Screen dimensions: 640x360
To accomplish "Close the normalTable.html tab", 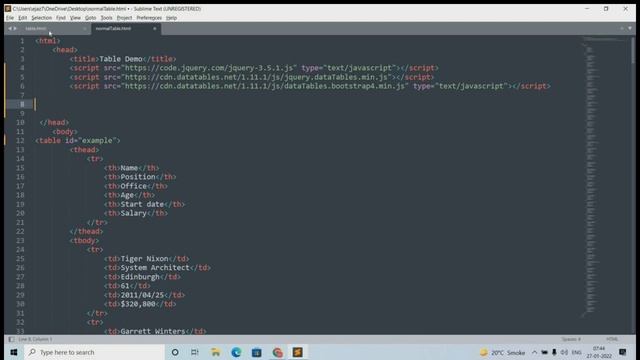I will 155,29.
